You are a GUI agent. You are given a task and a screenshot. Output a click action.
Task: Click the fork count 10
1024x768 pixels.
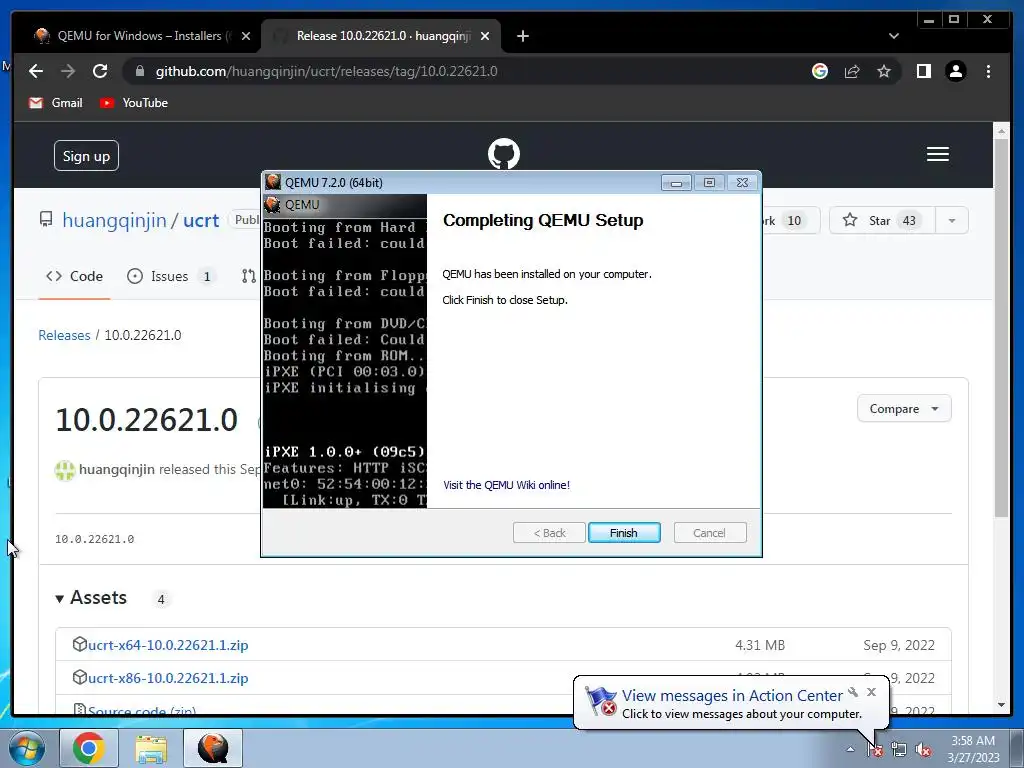tap(793, 221)
